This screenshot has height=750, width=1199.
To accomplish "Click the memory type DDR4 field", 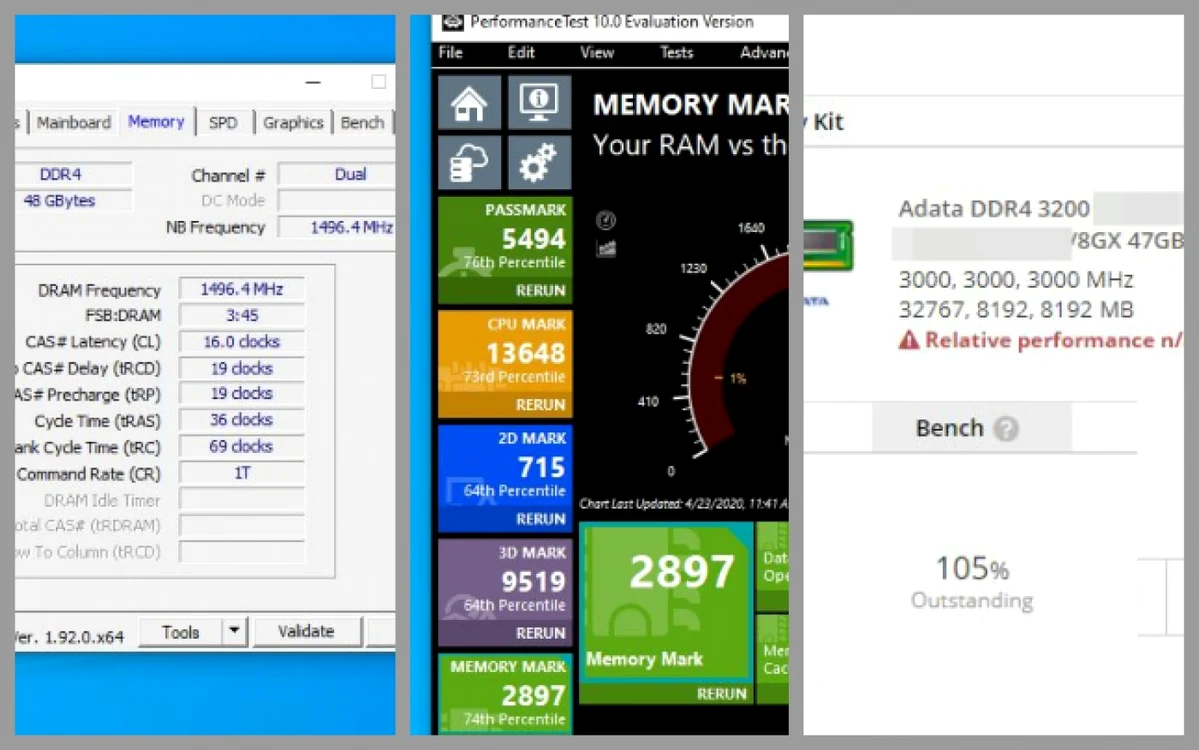I will tap(73, 174).
